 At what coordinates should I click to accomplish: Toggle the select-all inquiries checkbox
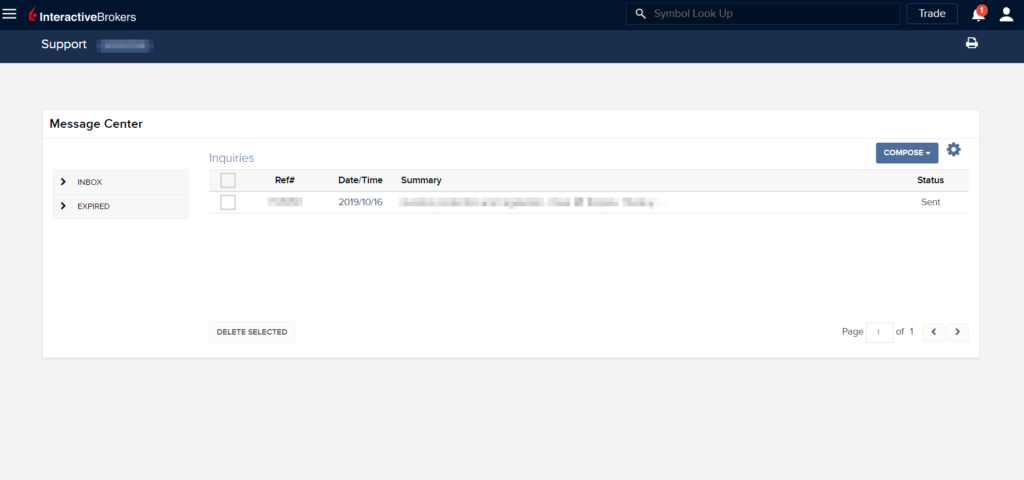[x=228, y=181]
